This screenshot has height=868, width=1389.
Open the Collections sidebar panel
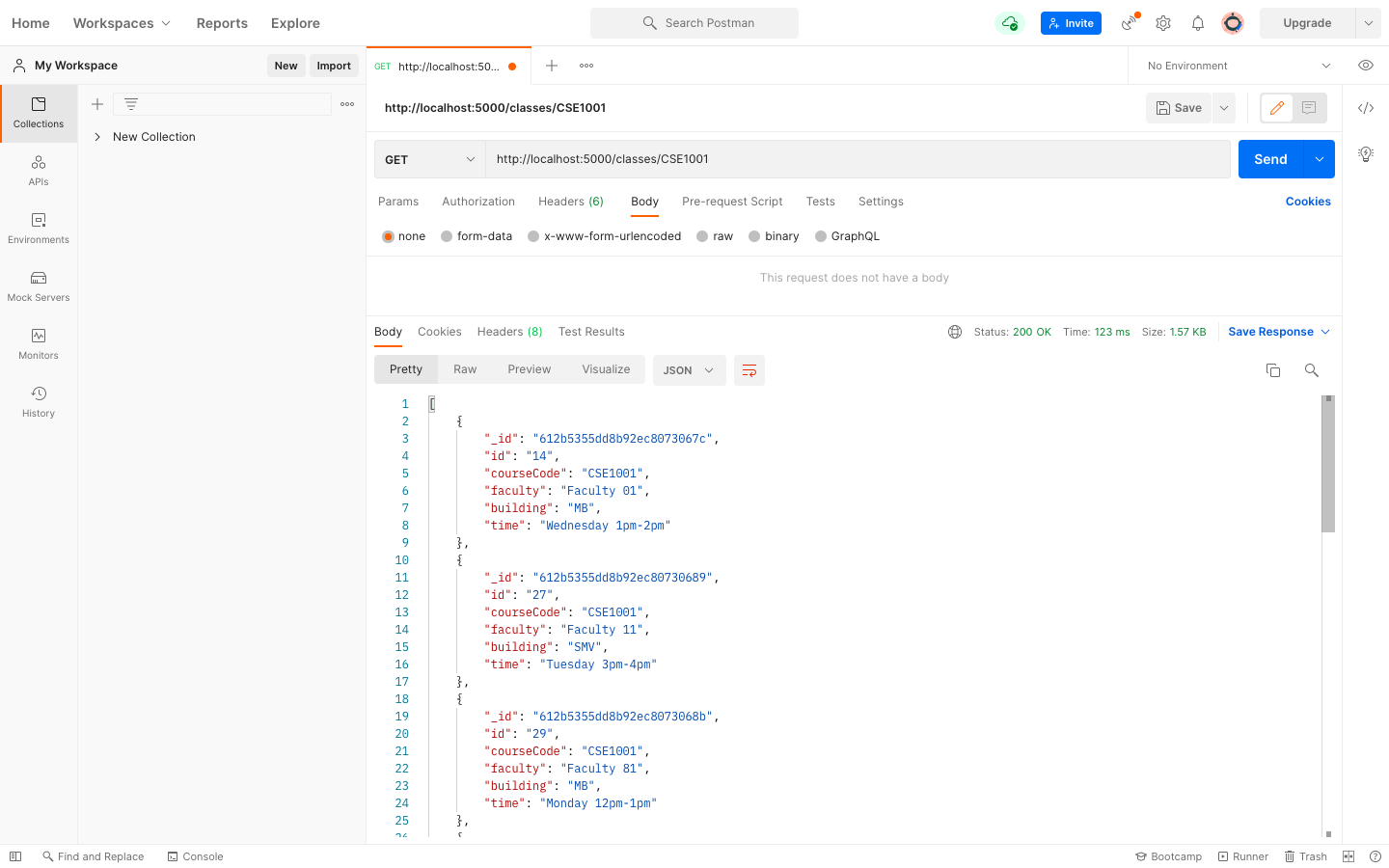(39, 113)
